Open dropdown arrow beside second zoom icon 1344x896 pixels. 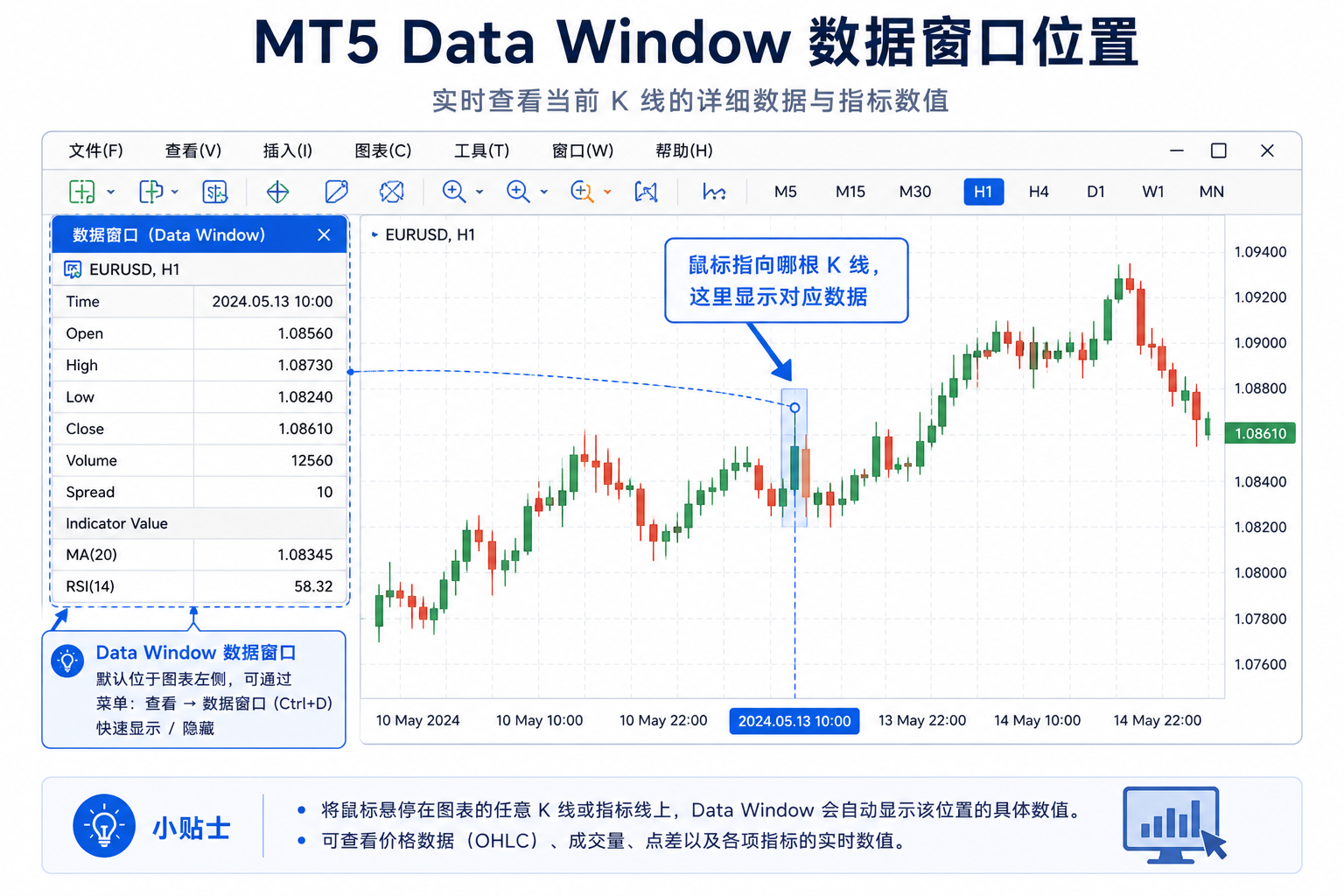click(x=543, y=192)
